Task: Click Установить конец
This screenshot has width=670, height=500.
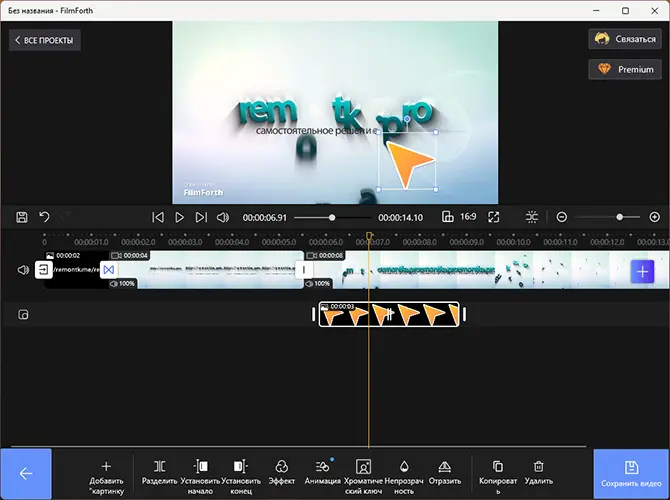Action: tap(241, 478)
